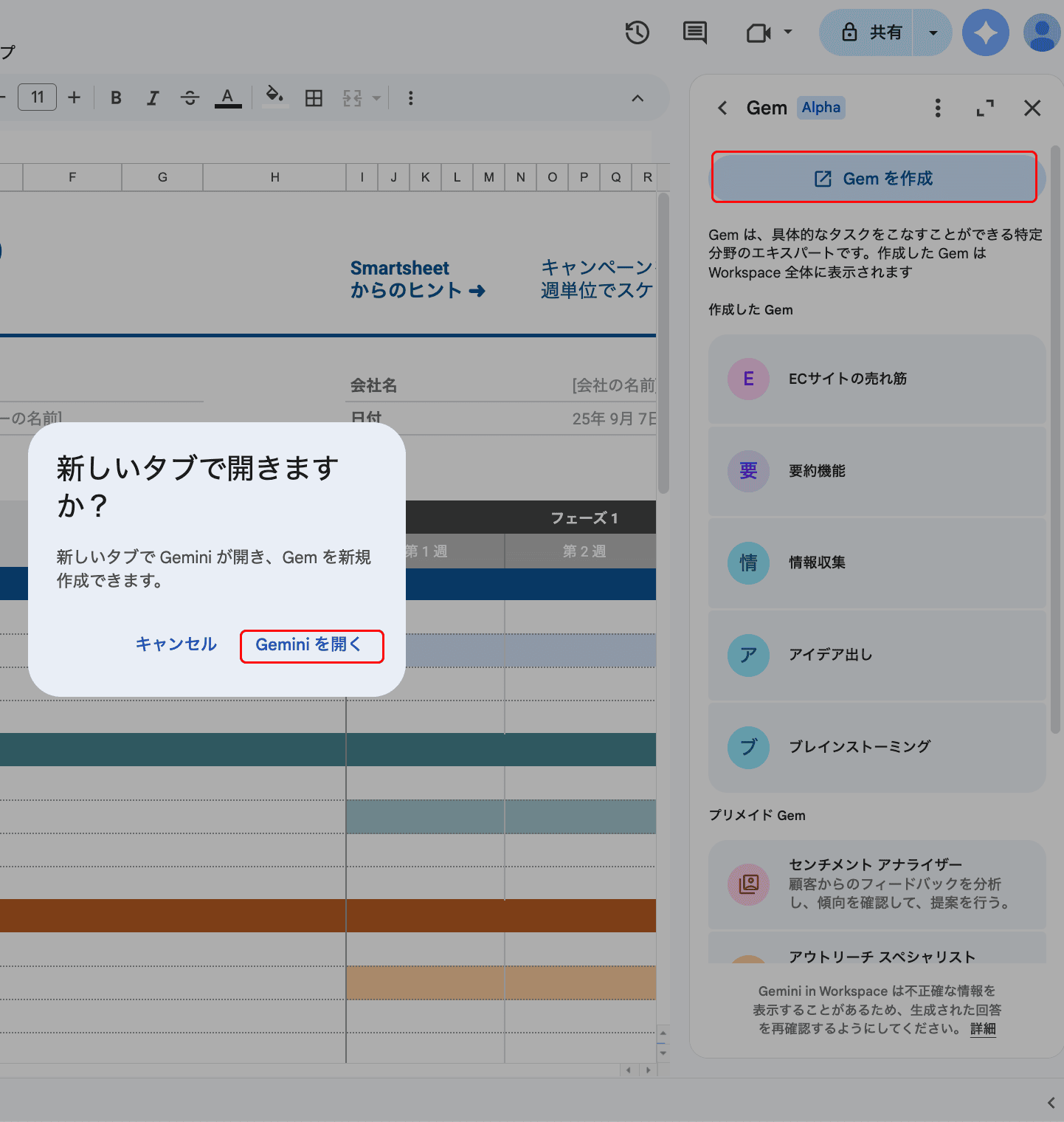Screen dimensions: 1064x1122
Task: Select the fill color paint bucket
Action: (274, 97)
